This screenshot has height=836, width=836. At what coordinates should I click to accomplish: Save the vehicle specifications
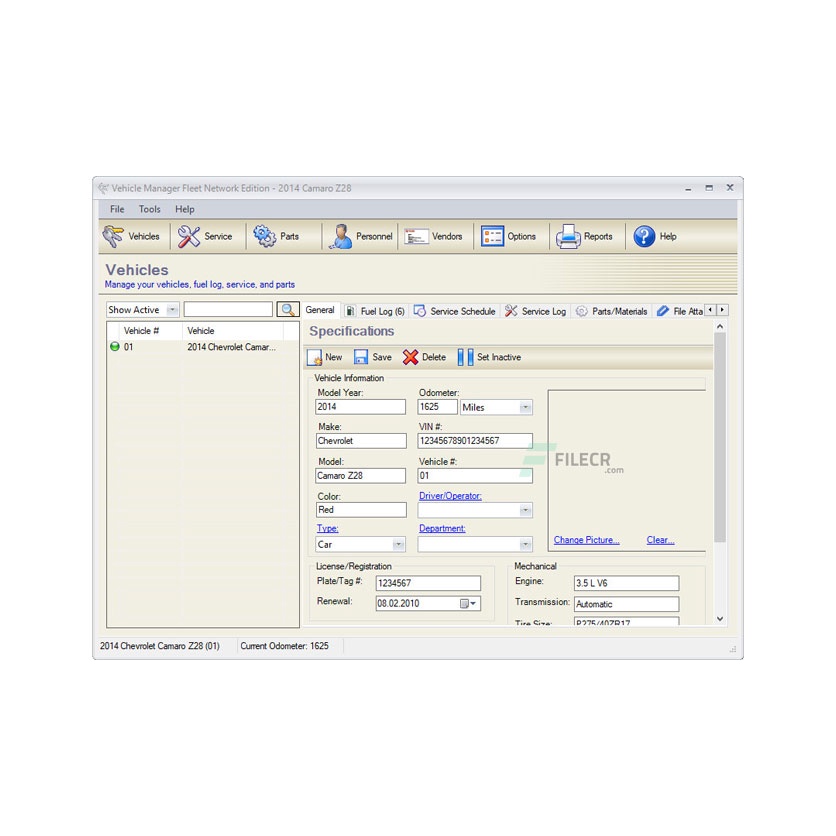(362, 357)
